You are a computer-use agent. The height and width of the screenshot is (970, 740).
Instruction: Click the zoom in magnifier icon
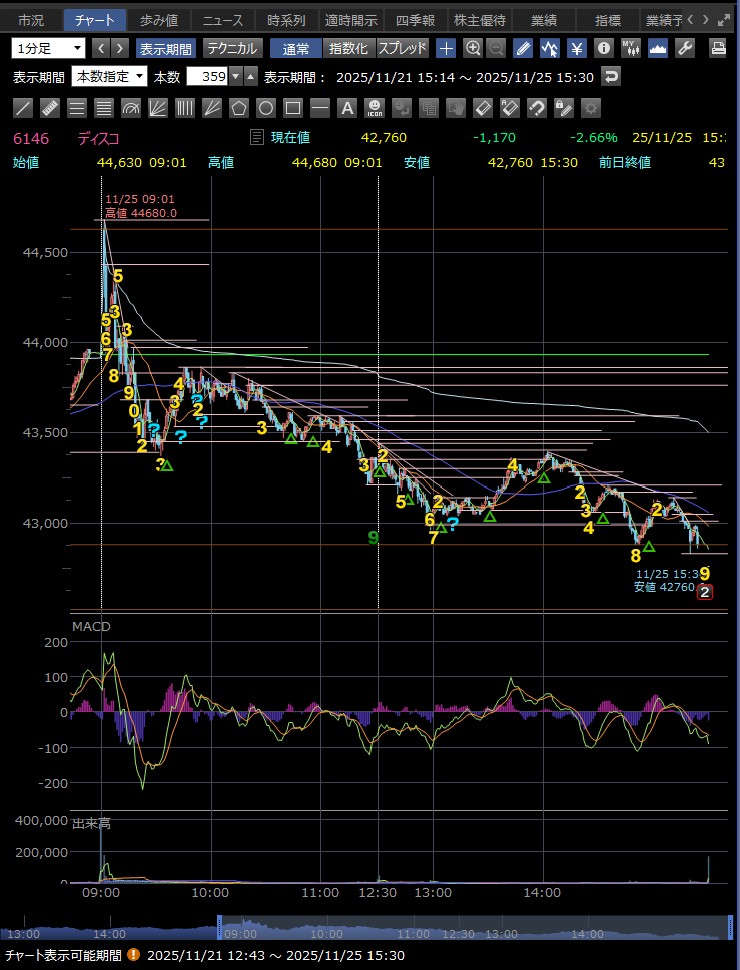click(x=471, y=48)
